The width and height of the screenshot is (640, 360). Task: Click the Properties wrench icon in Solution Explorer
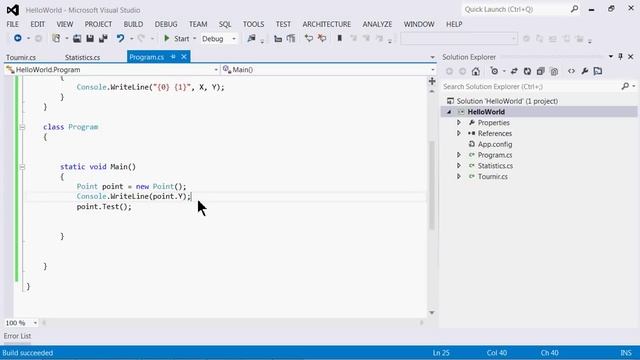tap(584, 71)
